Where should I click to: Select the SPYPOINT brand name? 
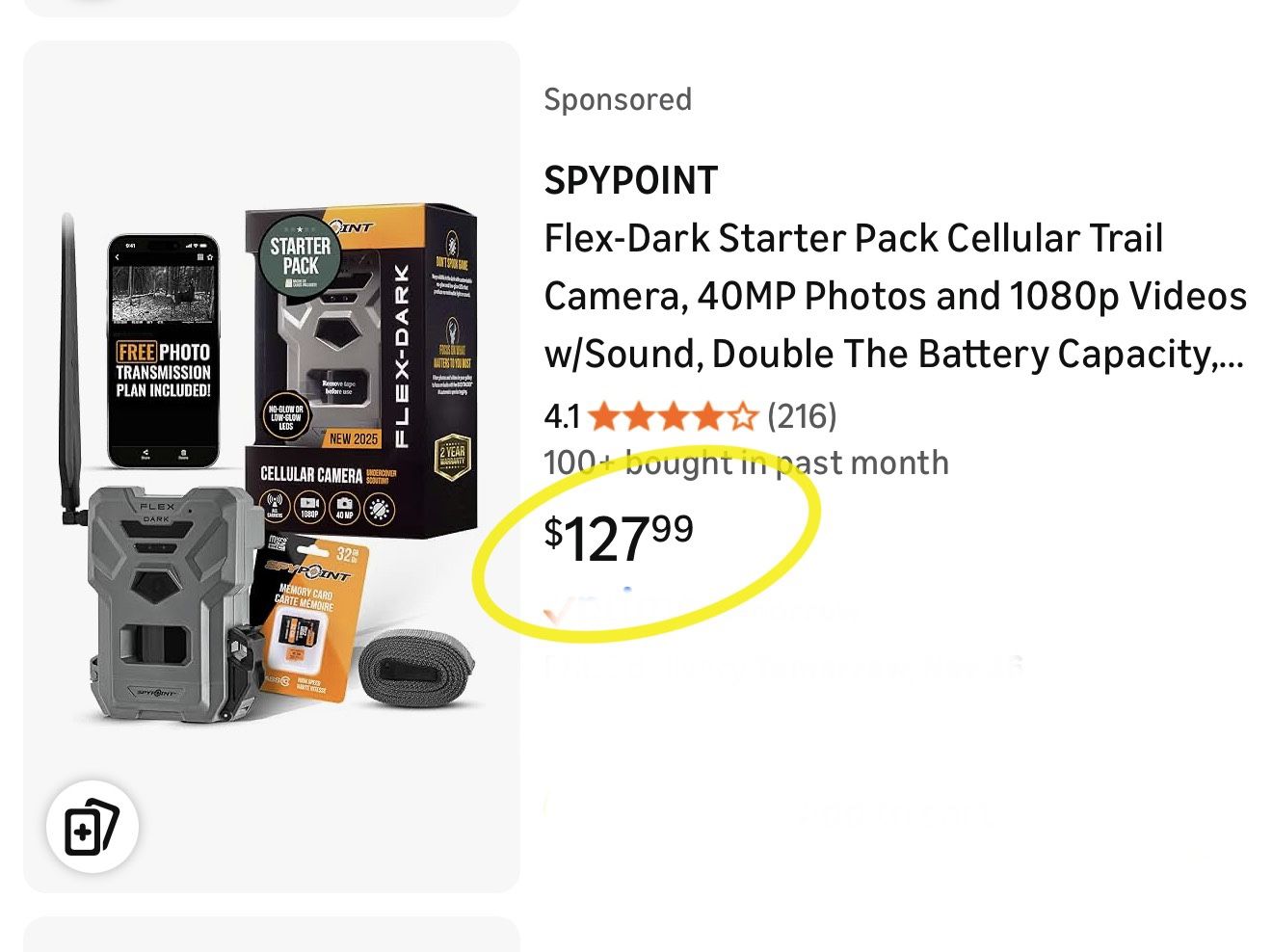(630, 179)
